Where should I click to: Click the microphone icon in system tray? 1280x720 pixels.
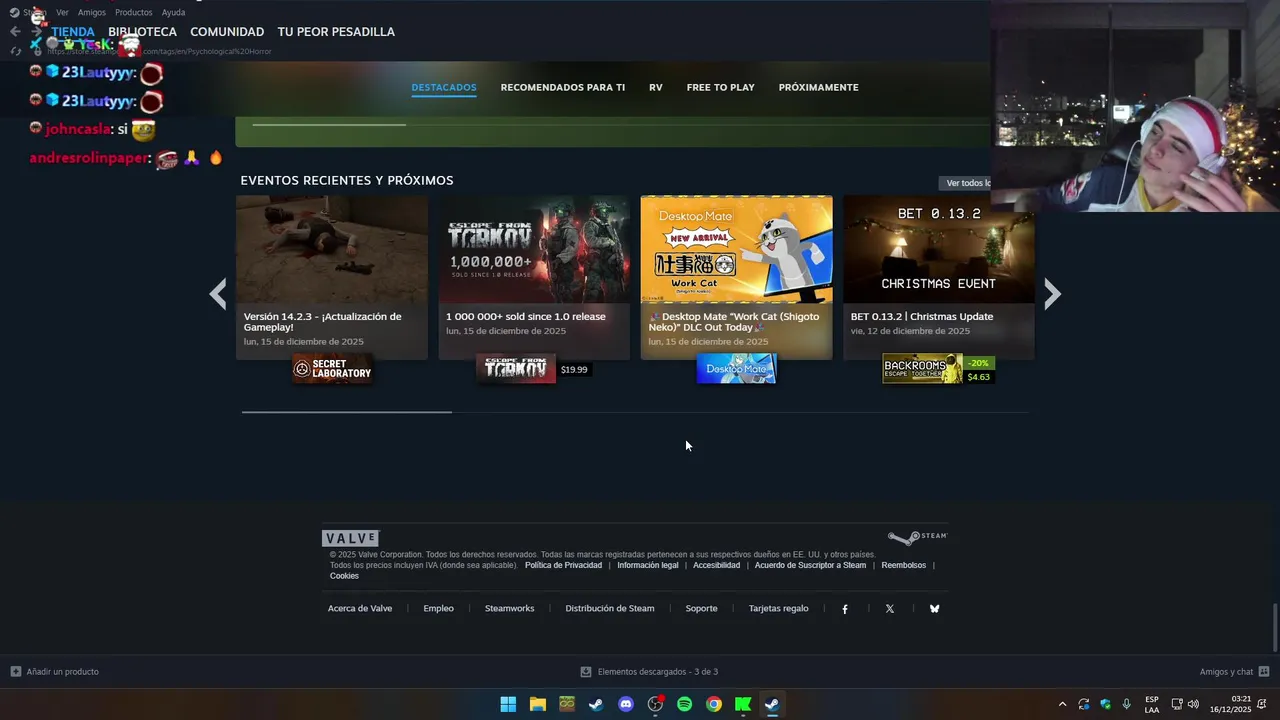[x=1127, y=704]
